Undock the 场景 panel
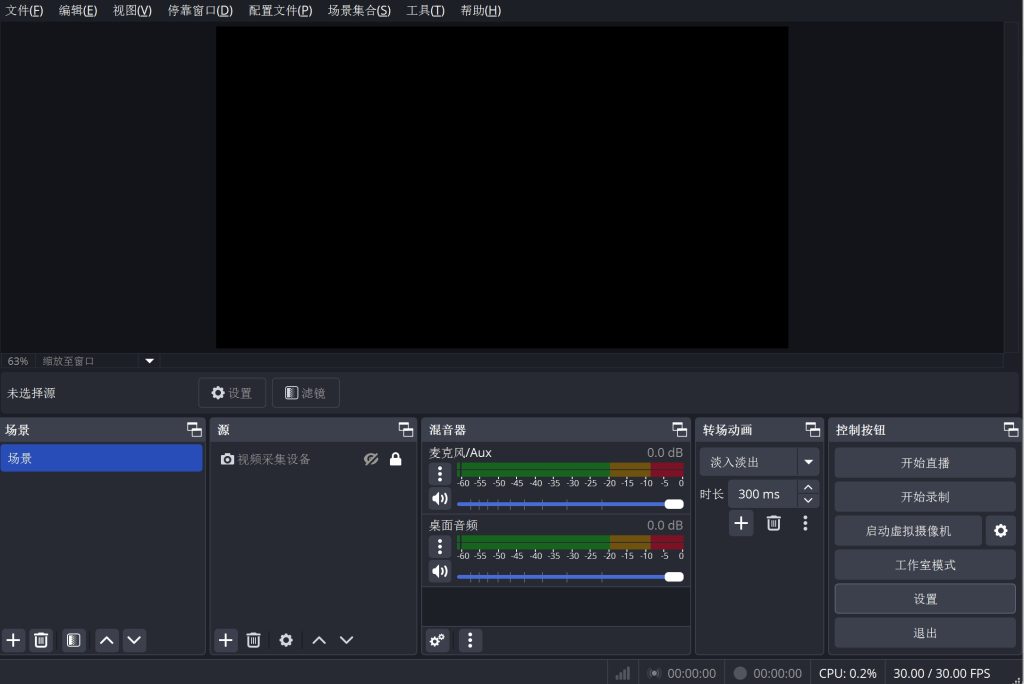Viewport: 1024px width, 684px height. point(194,430)
